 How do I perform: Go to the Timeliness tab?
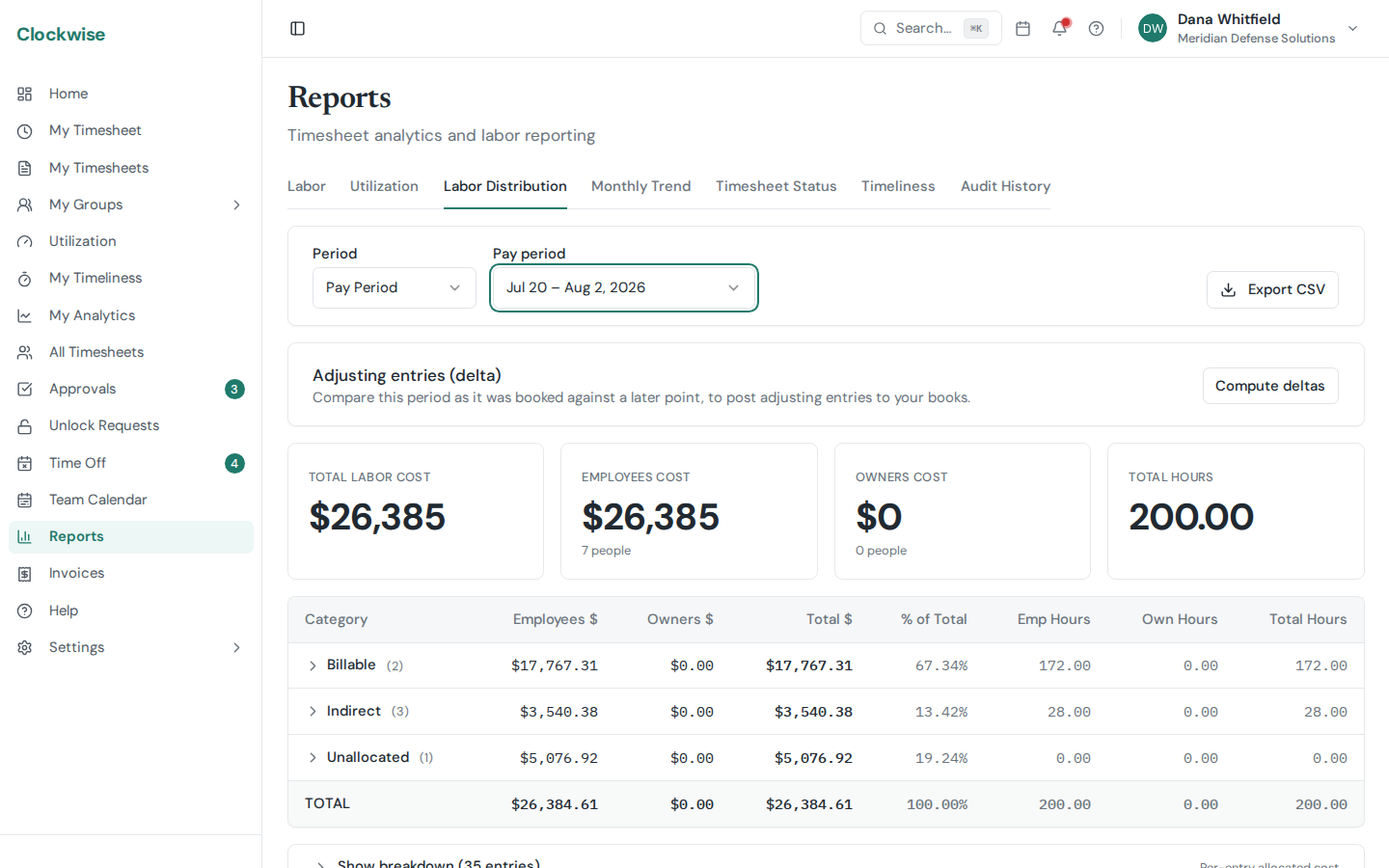click(898, 186)
